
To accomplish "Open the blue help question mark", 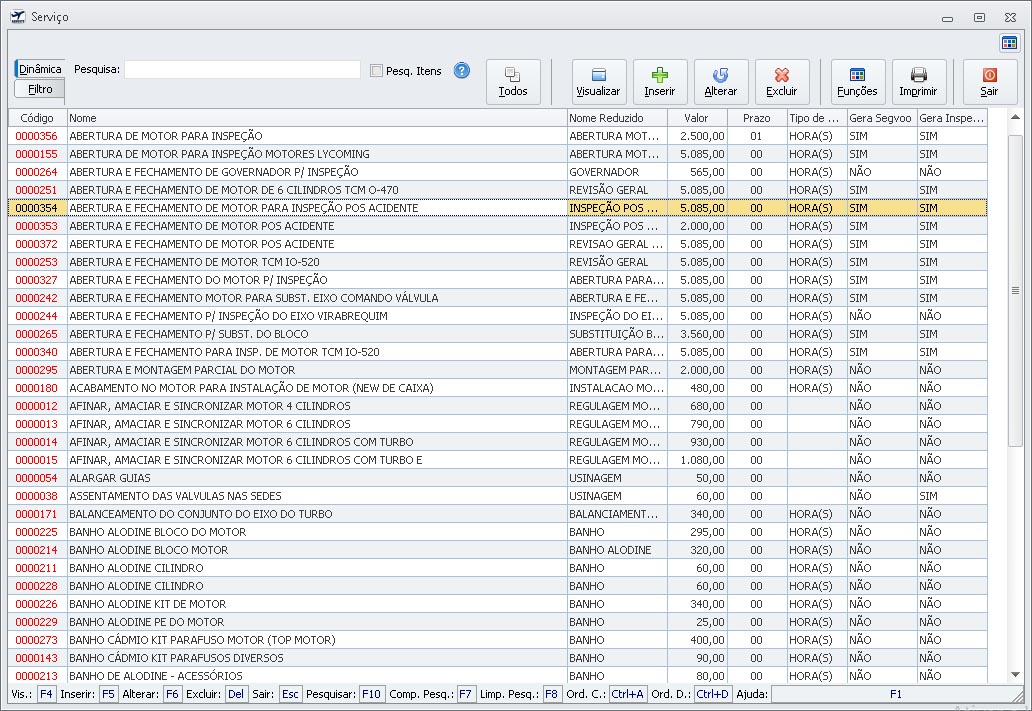I will click(461, 71).
